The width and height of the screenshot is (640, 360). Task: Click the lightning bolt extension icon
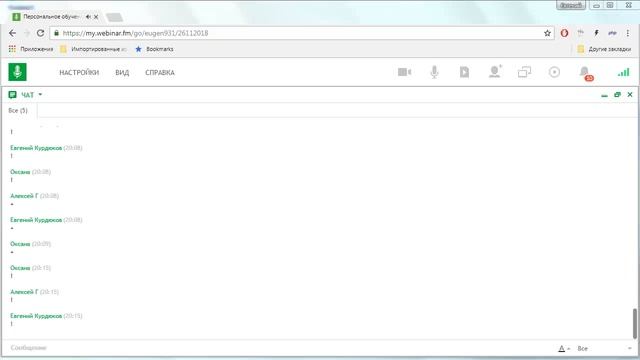coord(596,33)
